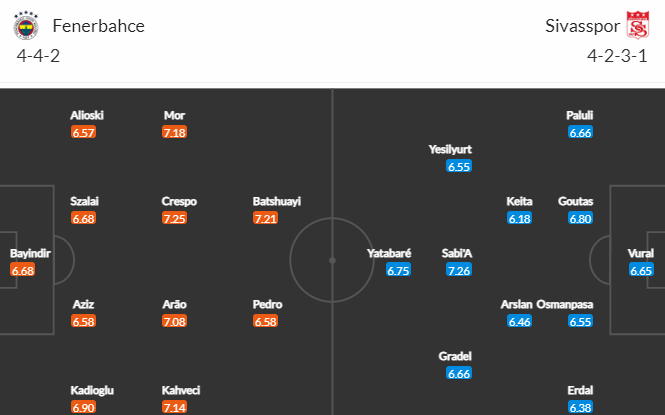Click the player name Gradel

455,356
